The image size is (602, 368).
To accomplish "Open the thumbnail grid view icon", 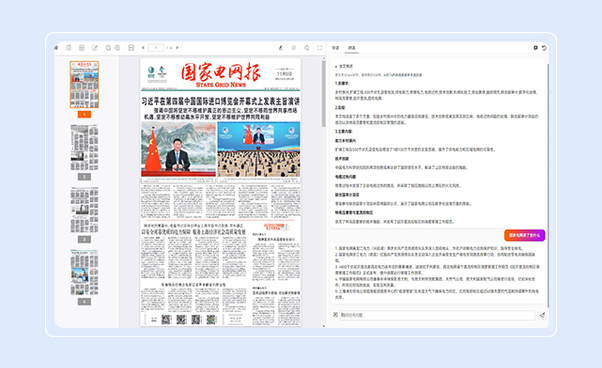I will pos(82,48).
